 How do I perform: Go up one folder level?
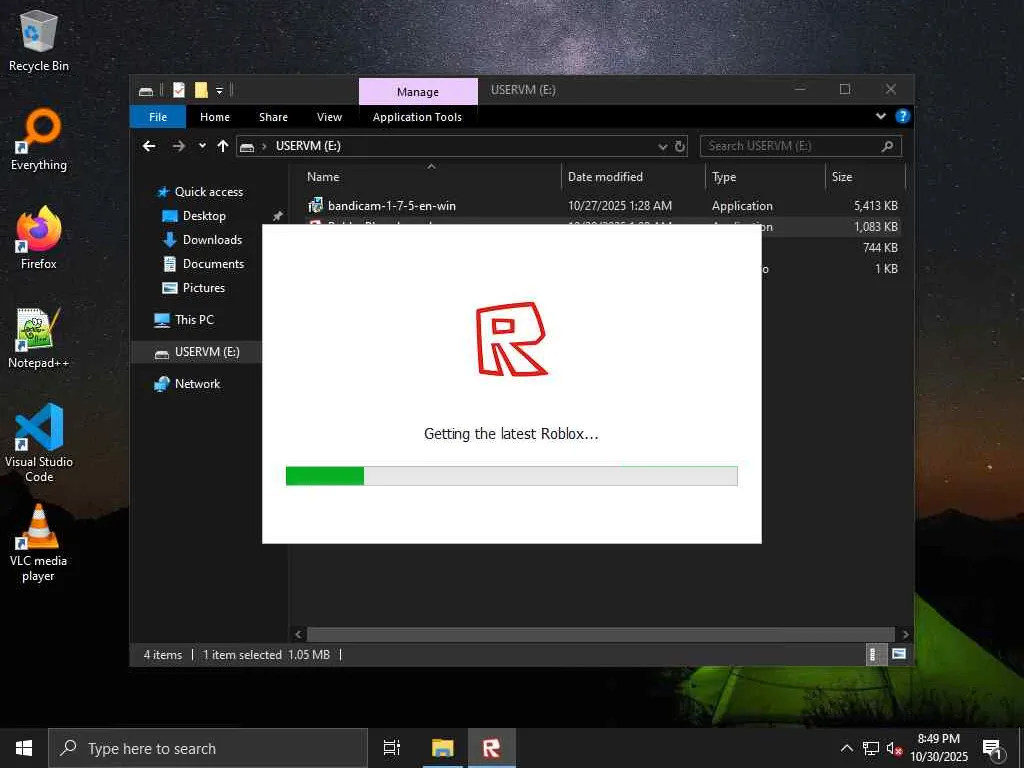[223, 146]
